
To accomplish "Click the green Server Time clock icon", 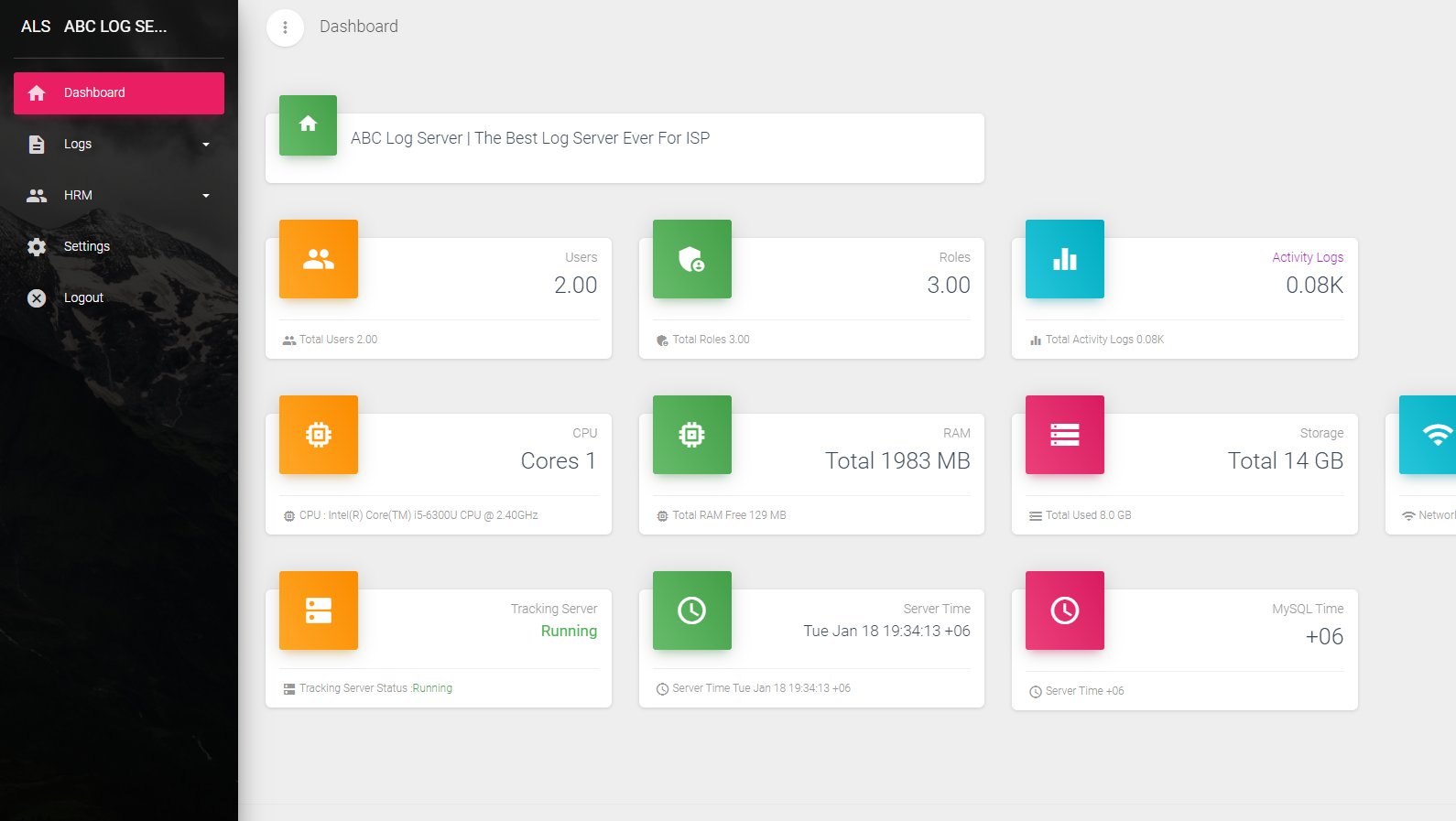I will tap(692, 610).
